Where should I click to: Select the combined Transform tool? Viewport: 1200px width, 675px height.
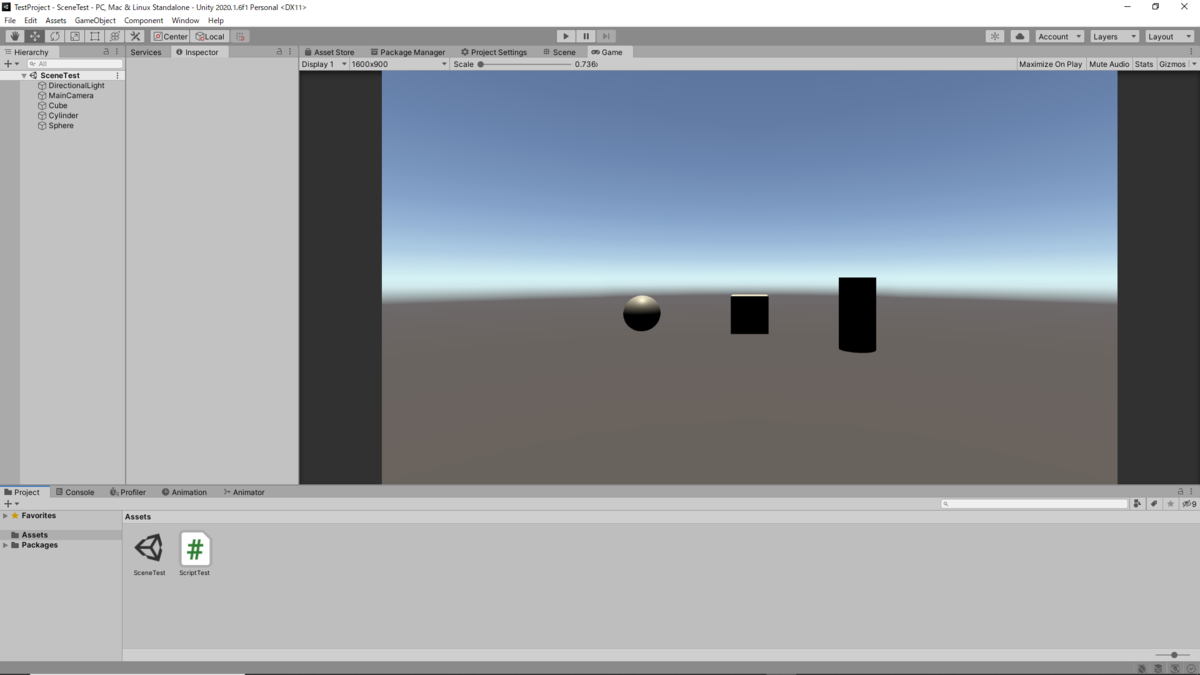pos(115,36)
